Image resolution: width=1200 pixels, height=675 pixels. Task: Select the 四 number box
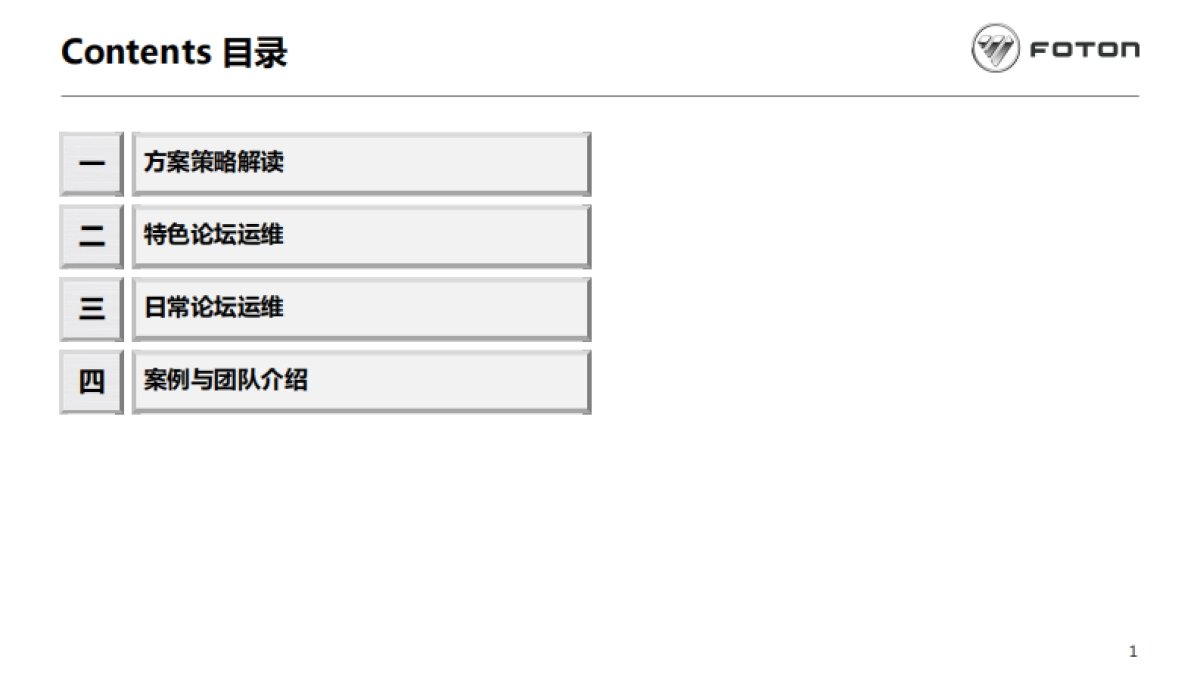(x=91, y=381)
